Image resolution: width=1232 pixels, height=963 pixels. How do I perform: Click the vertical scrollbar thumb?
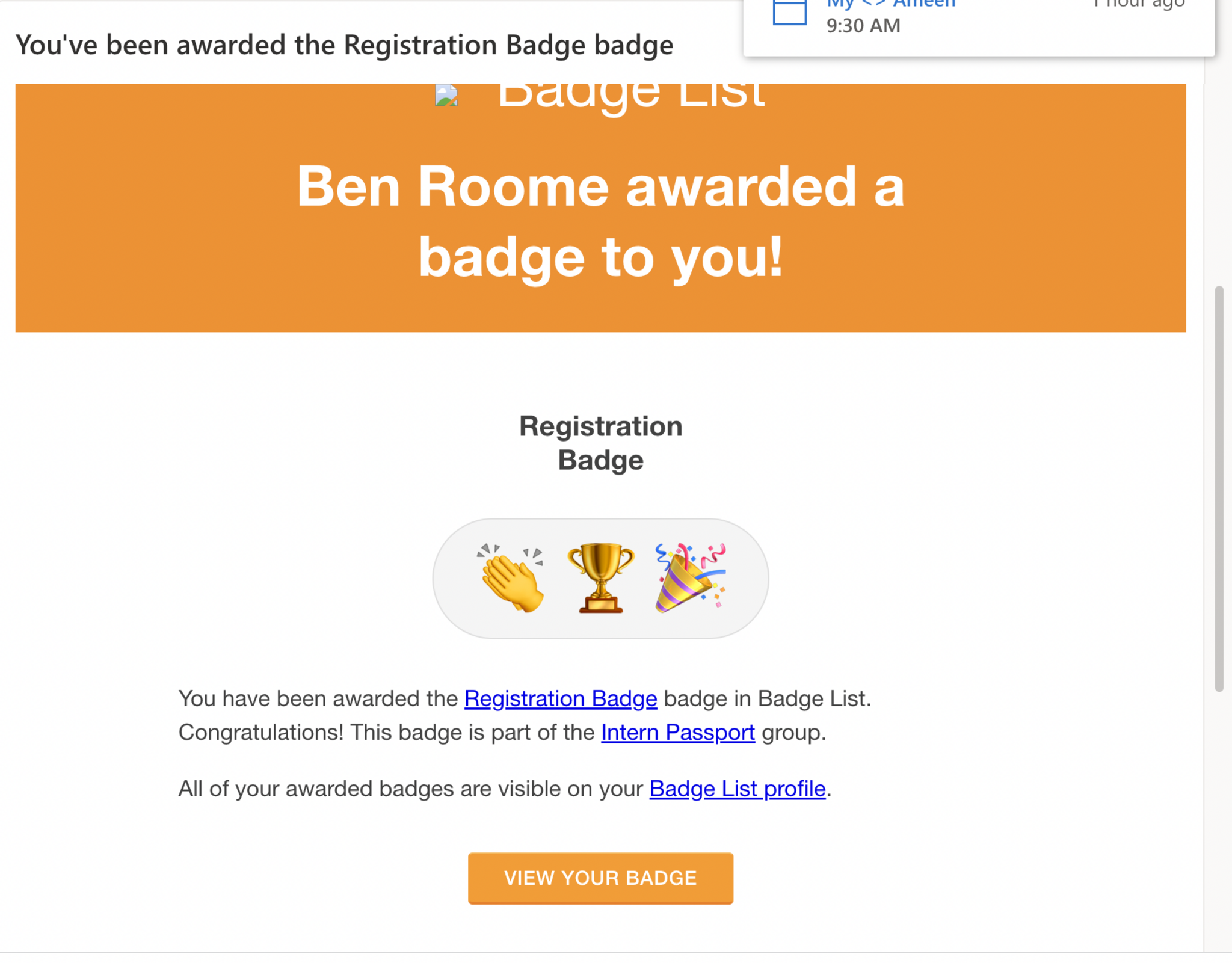(x=1219, y=488)
